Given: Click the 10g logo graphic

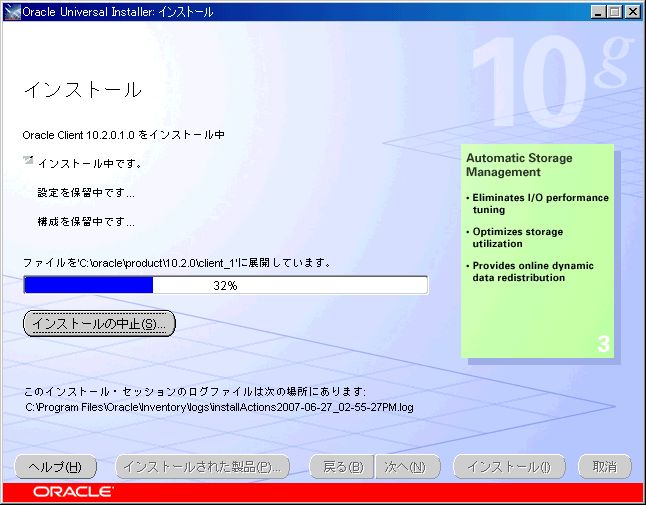Looking at the screenshot, I should (550, 80).
